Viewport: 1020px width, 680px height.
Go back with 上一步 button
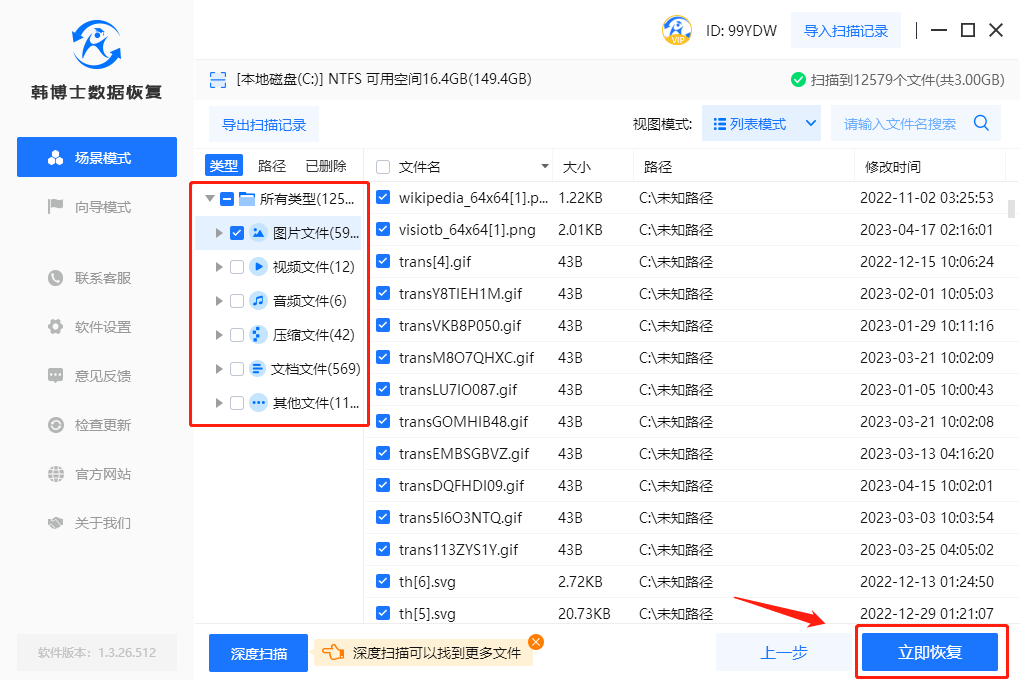click(785, 652)
